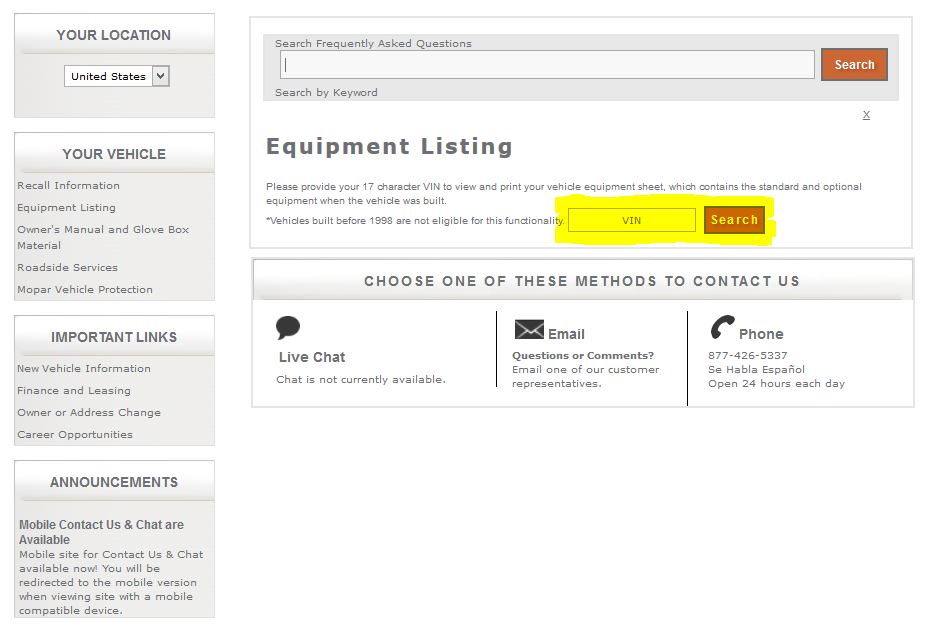Click the Live Chat speech bubble icon
The width and height of the screenshot is (928, 633).
point(288,328)
